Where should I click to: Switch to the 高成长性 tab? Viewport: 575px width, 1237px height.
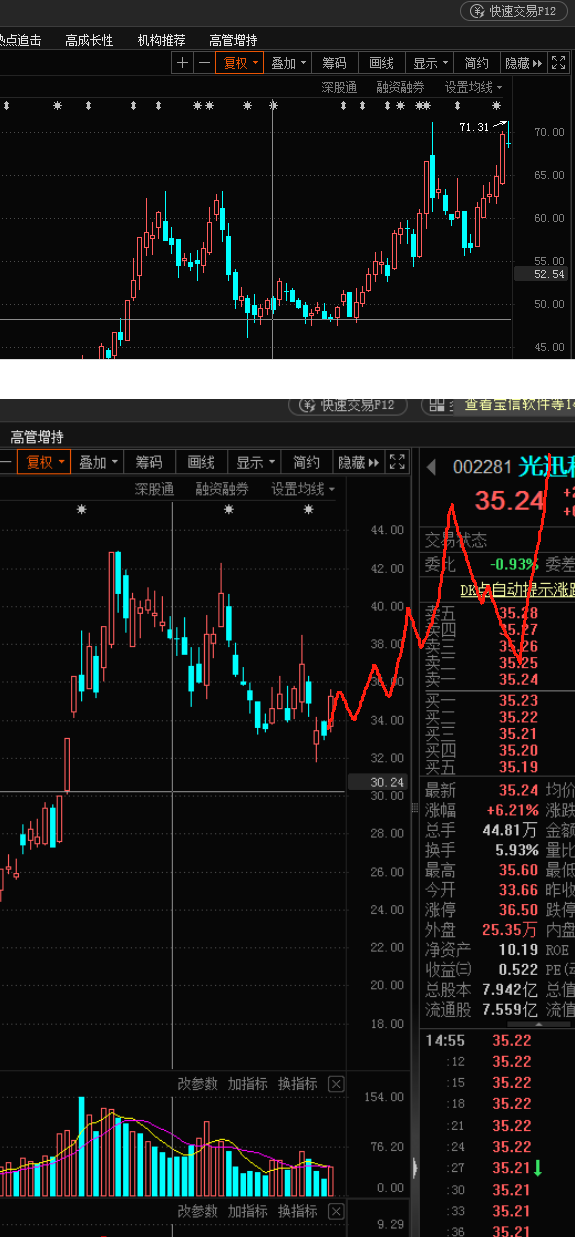click(x=89, y=40)
